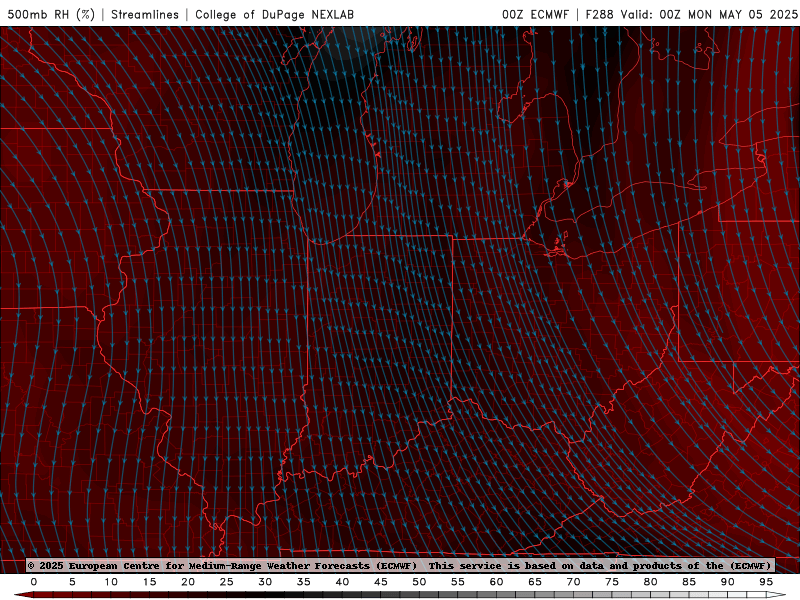Click the '50' value on color scale
800x600 pixels.
click(x=419, y=582)
